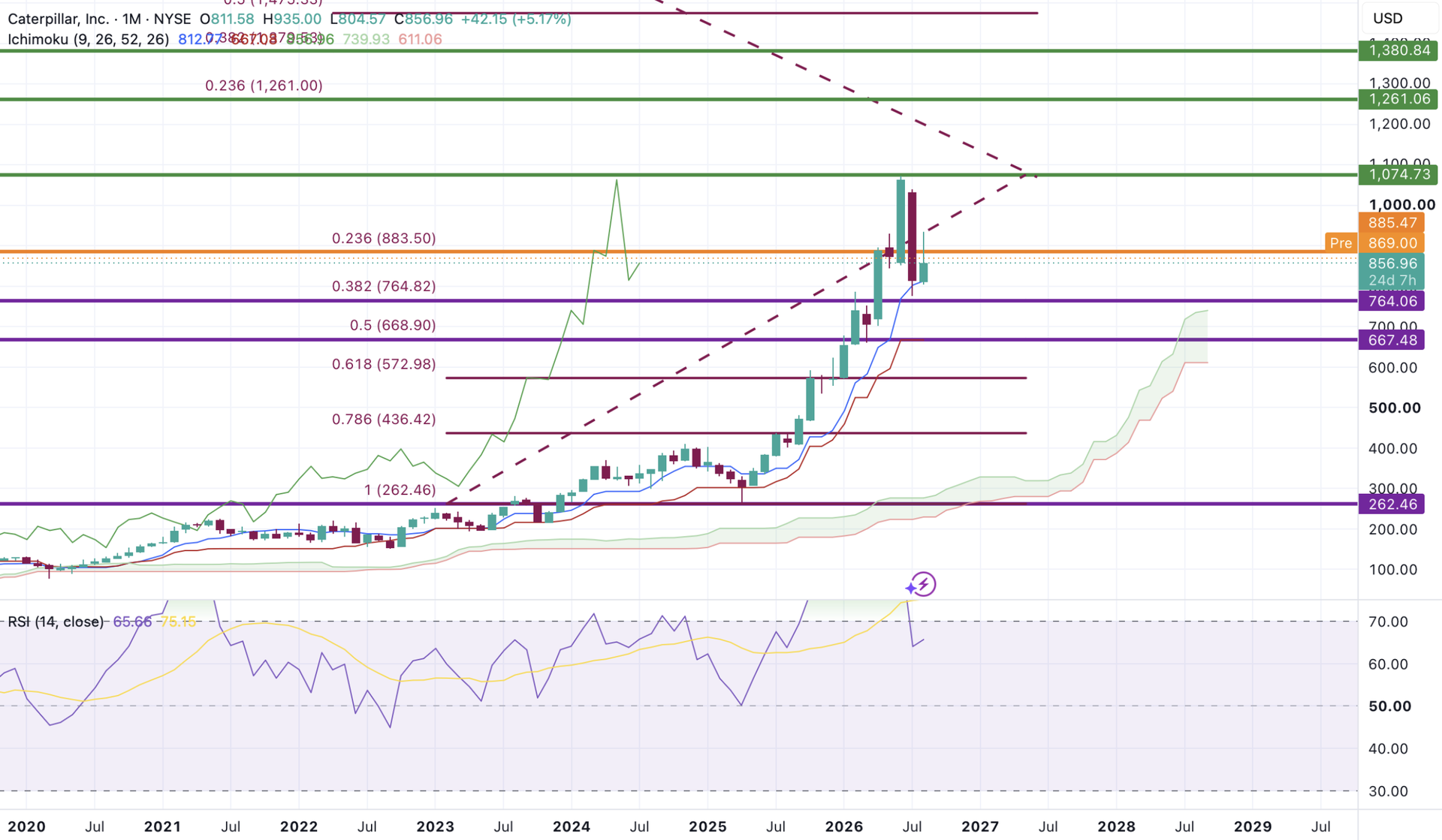This screenshot has height=840, width=1442.
Task: Select the Fibonacci label 0.236 (883.50)
Action: (384, 238)
